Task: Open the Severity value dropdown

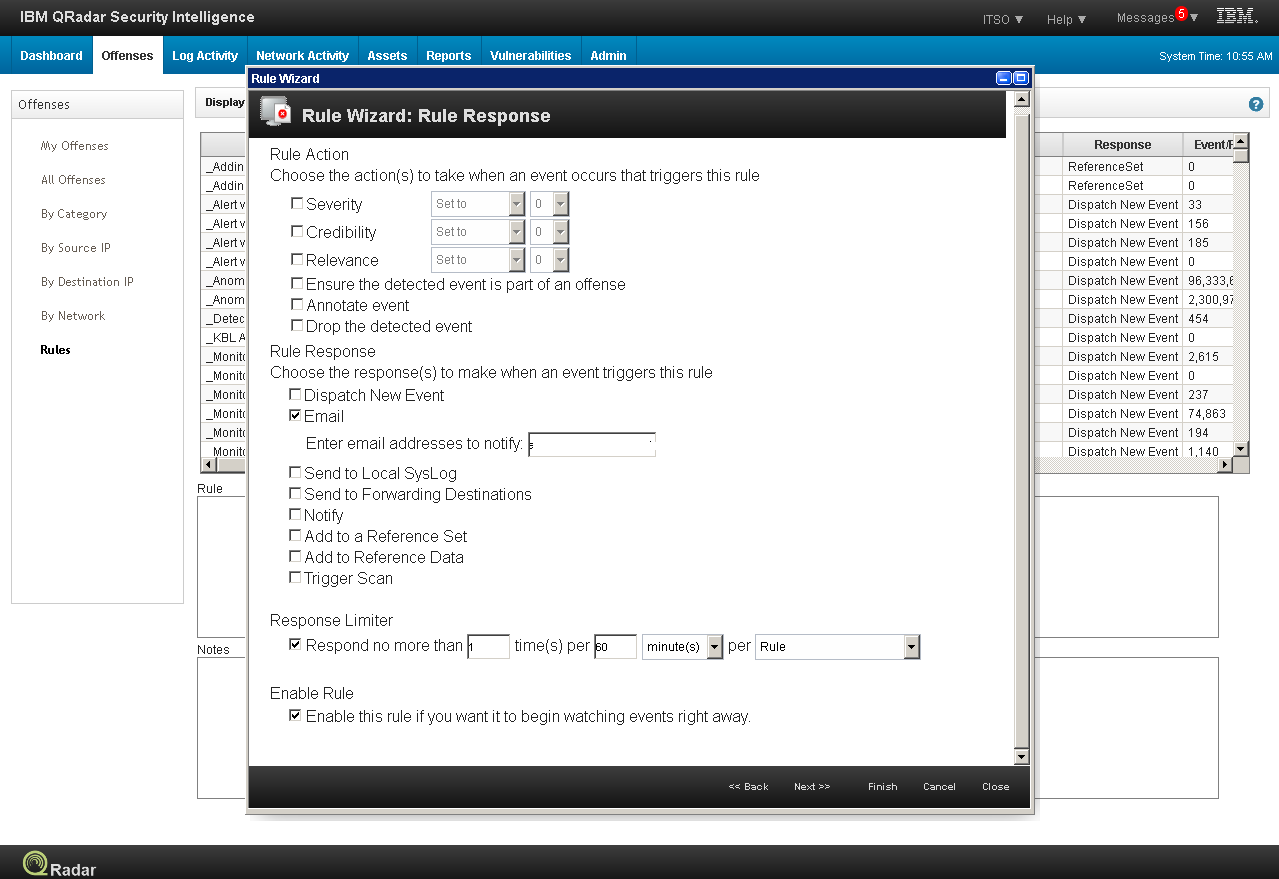Action: coord(549,204)
